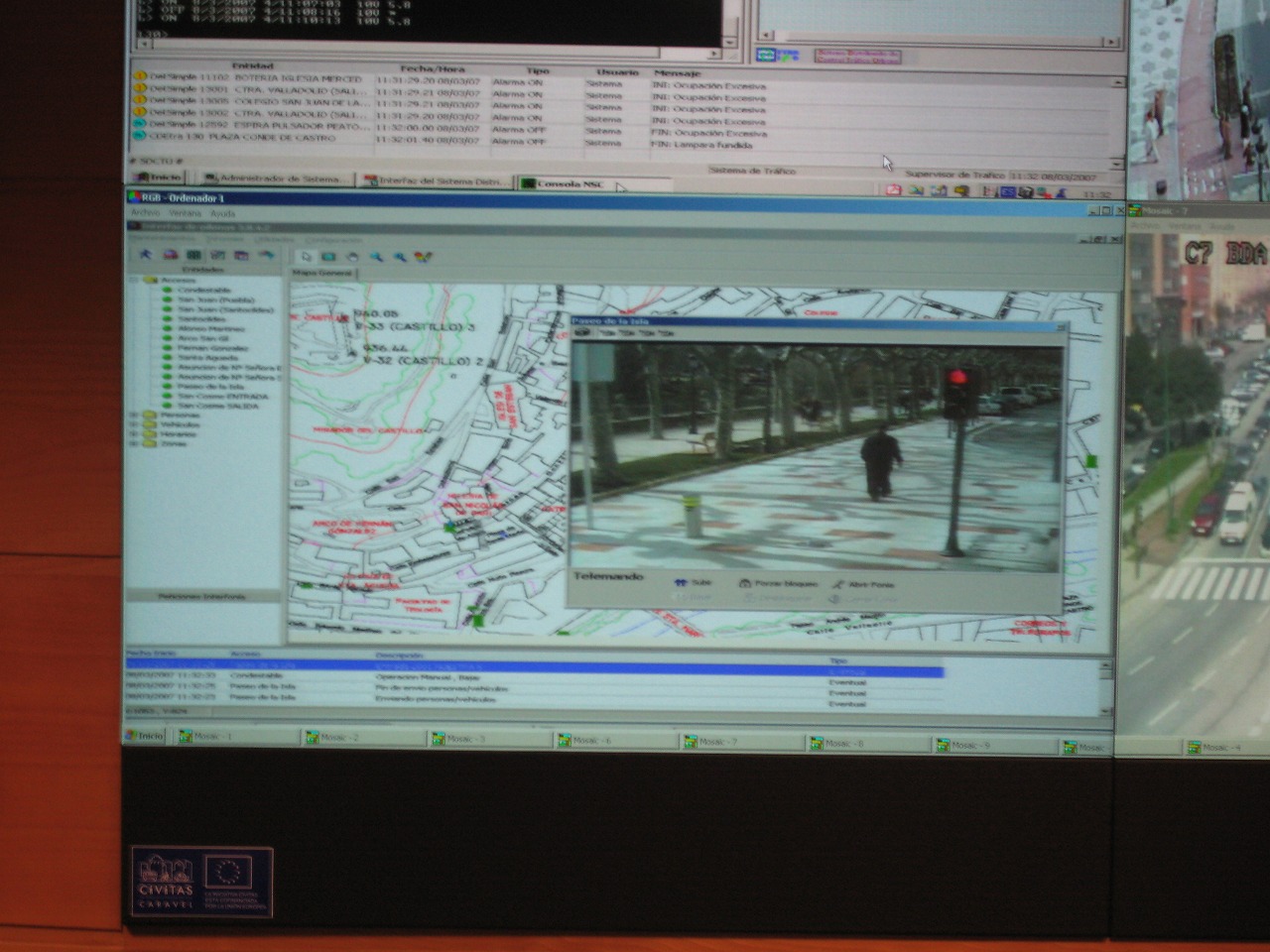
Task: Click the Inicio button on the upper taskbar
Action: 159,178
